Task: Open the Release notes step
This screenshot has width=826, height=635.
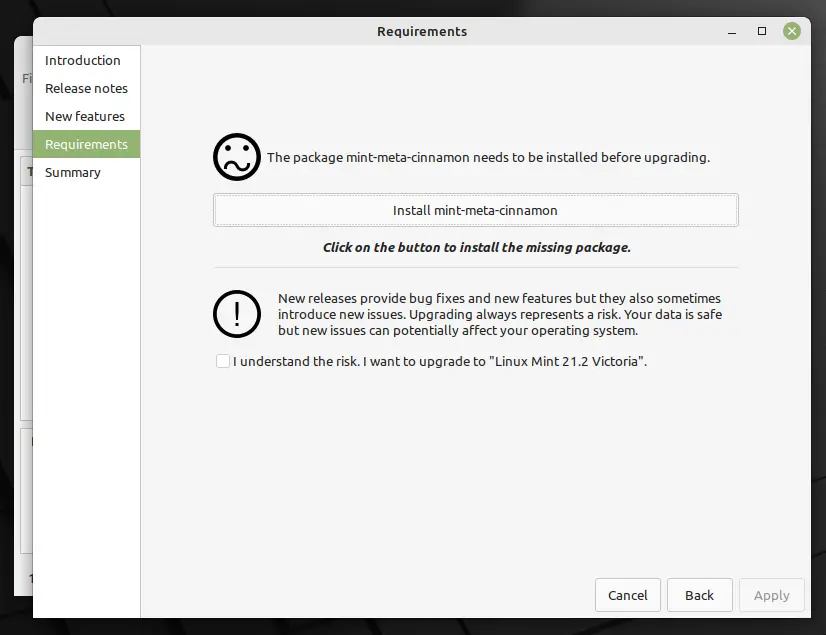Action: [86, 88]
